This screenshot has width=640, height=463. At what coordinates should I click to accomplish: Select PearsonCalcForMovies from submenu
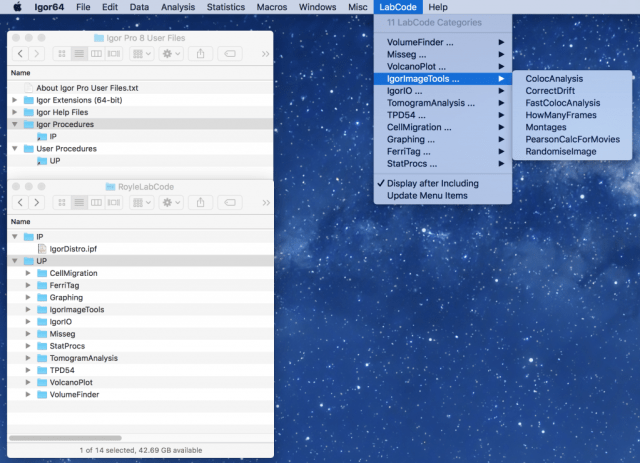(x=572, y=139)
